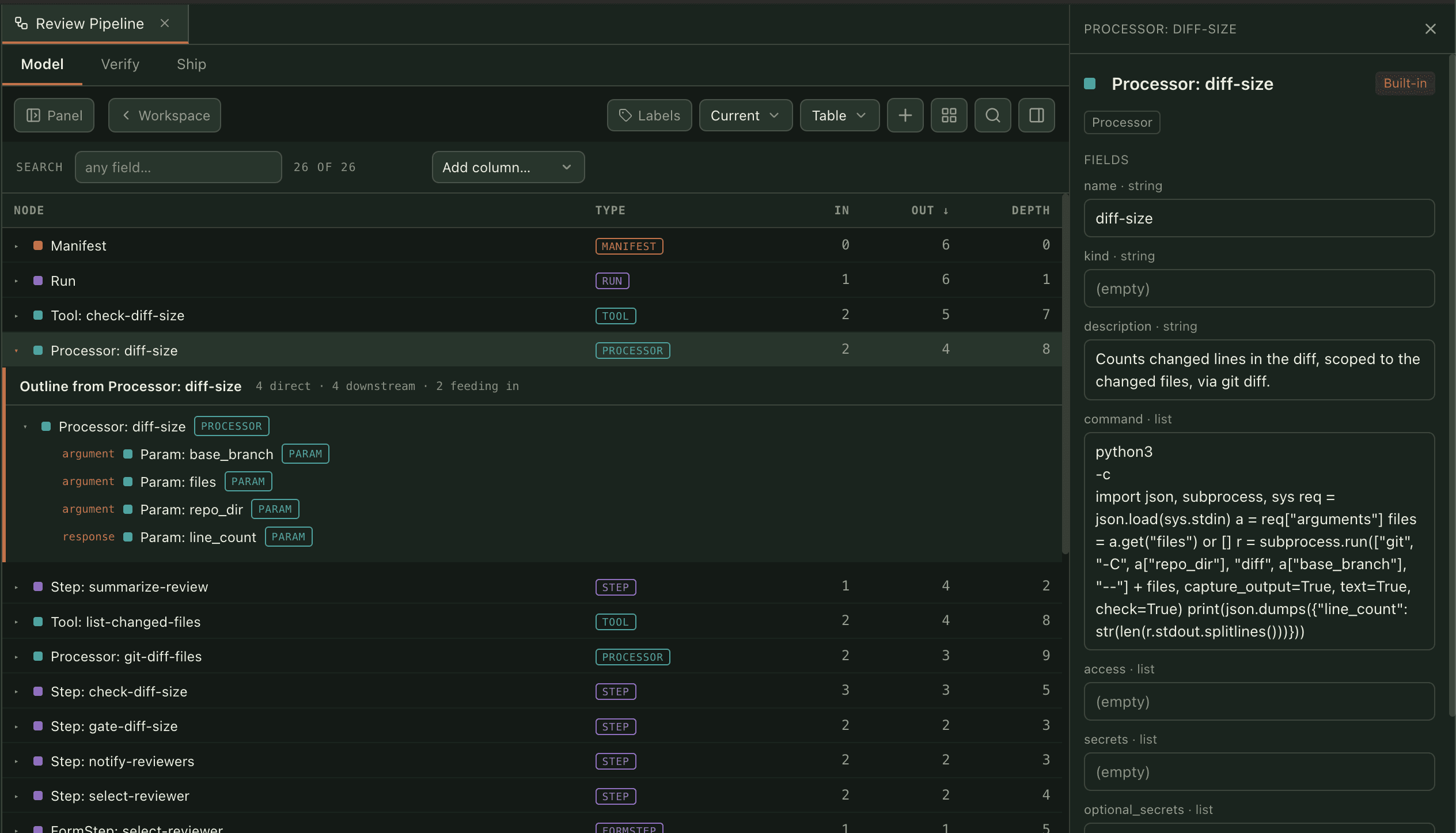
Task: Toggle the side panel layout icon
Action: click(1036, 115)
